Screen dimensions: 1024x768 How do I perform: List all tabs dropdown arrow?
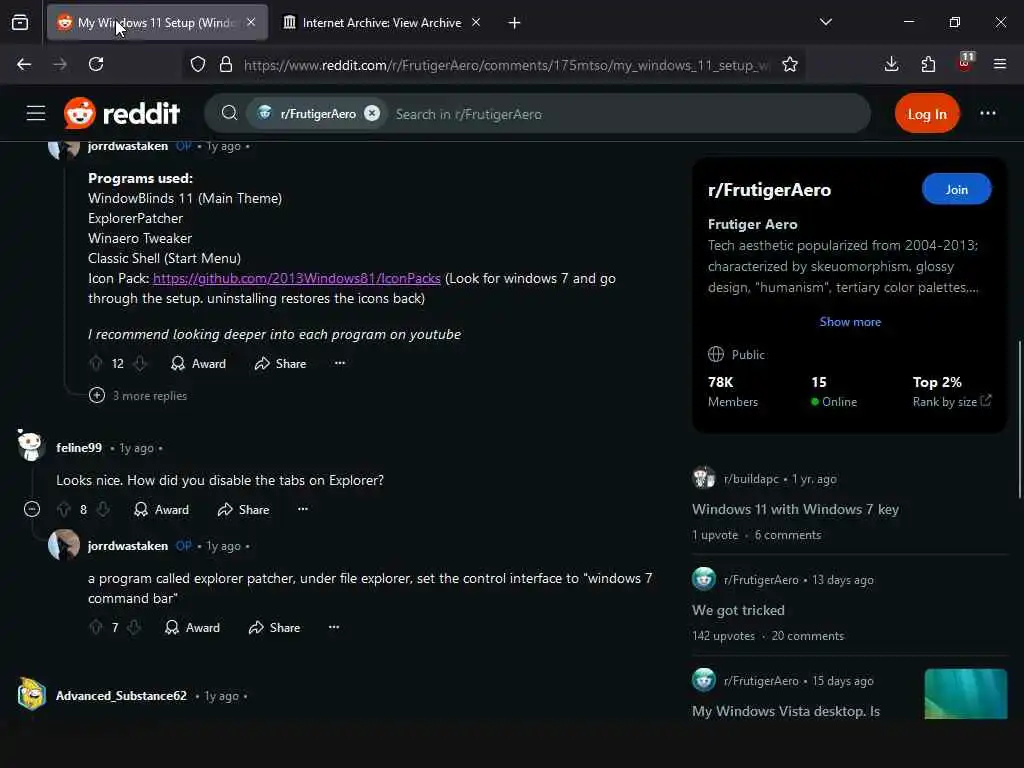825,22
